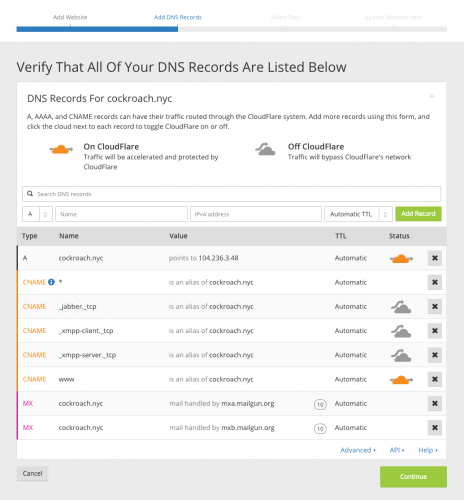Delete the A record for cockroach.nyc

(435, 258)
